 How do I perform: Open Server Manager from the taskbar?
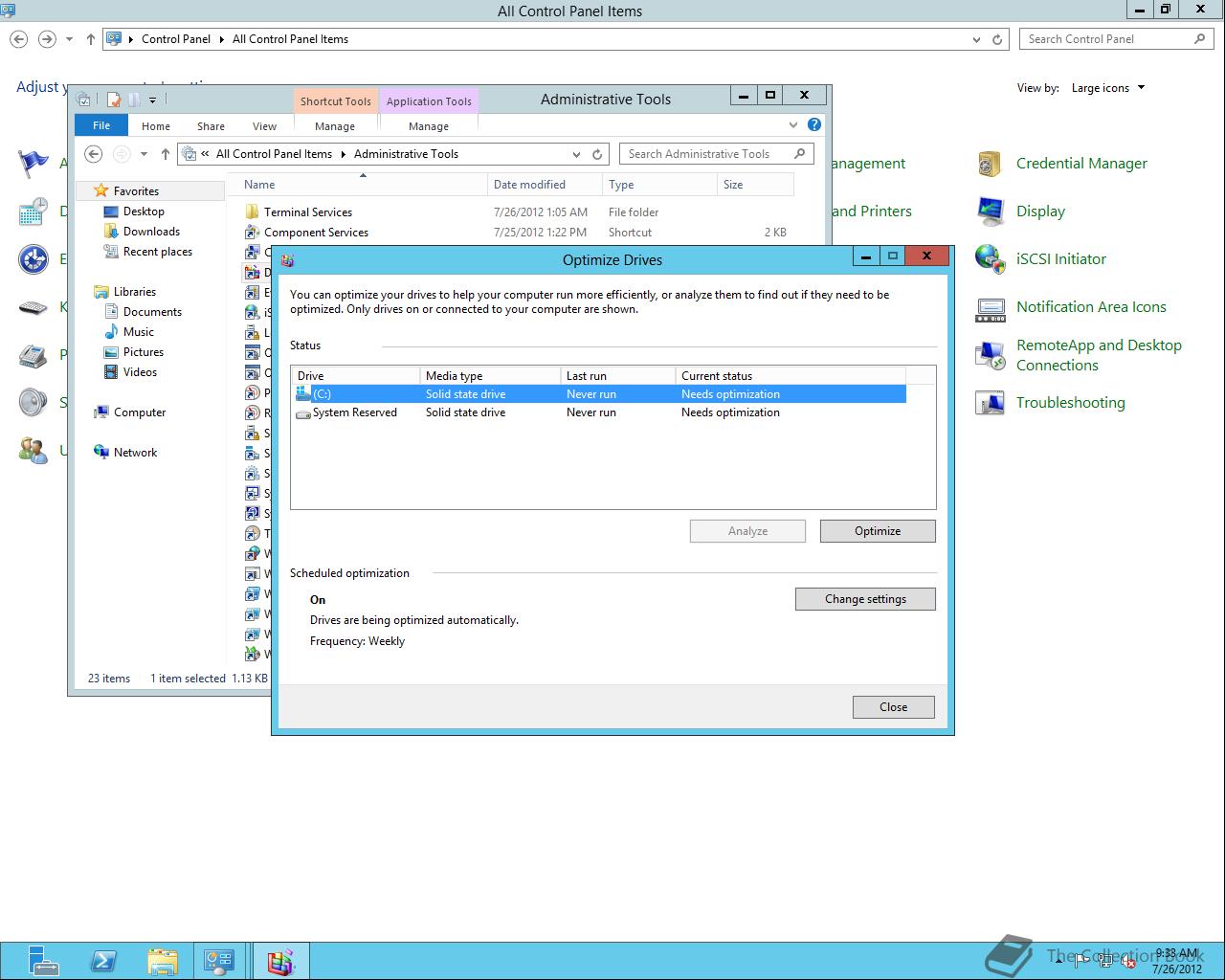(x=43, y=960)
